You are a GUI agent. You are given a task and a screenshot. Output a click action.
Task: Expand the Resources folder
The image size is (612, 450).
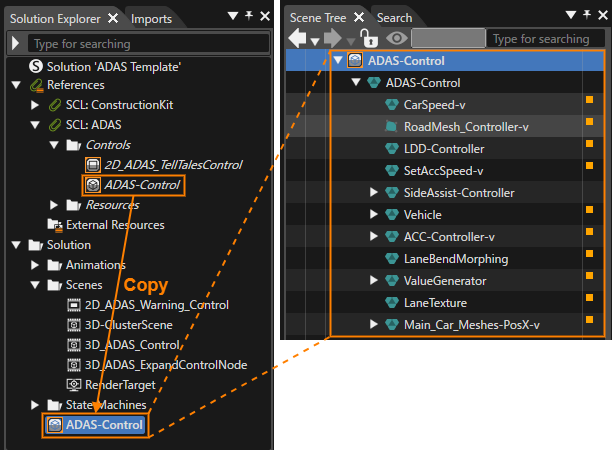tap(54, 205)
